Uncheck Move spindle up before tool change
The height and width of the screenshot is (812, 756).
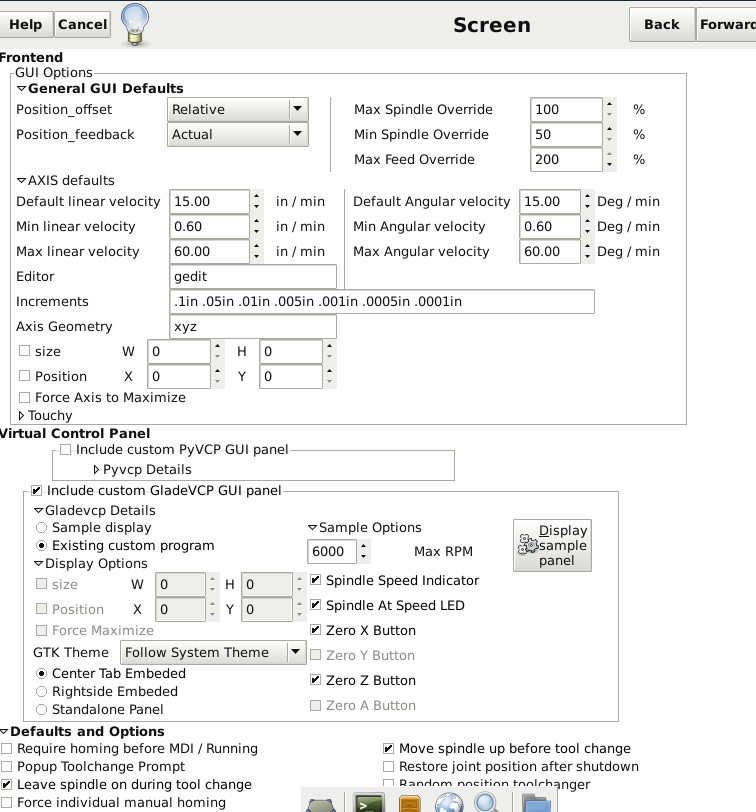(388, 748)
